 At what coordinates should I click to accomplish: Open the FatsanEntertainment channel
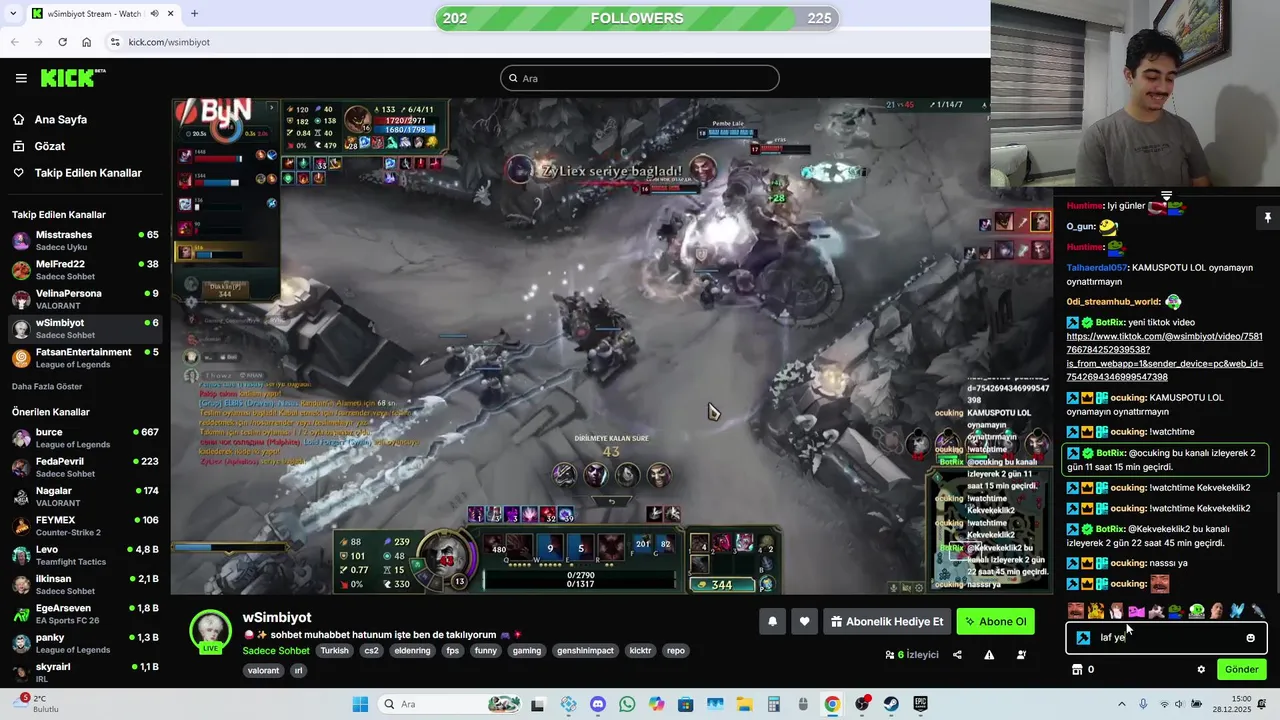[x=85, y=358]
